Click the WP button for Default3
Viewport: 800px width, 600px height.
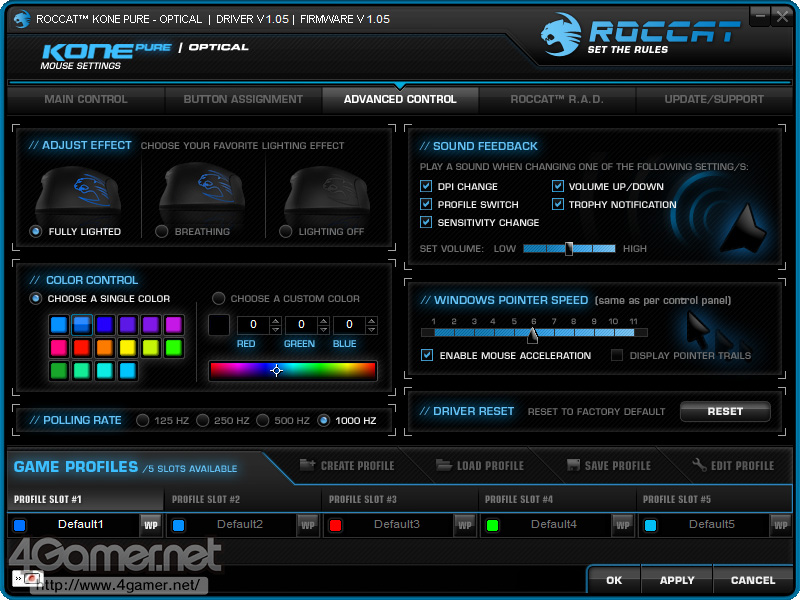coord(465,525)
